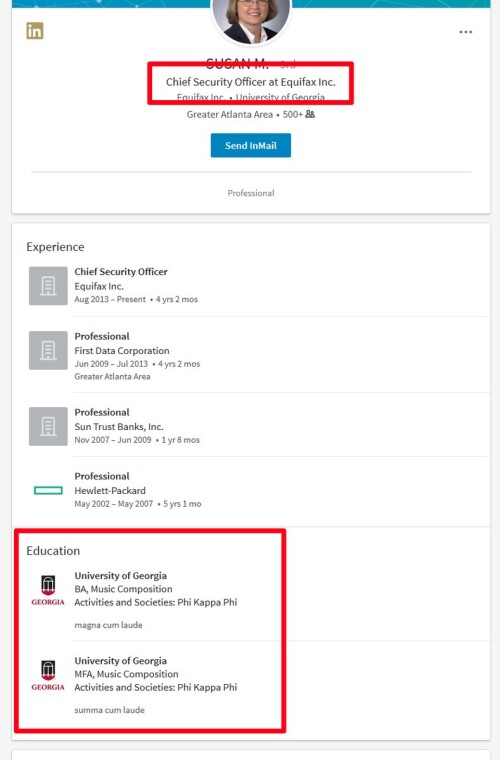Screen dimensions: 500x760
Task: Click the Greater Atlanta Area location text
Action: 230,114
